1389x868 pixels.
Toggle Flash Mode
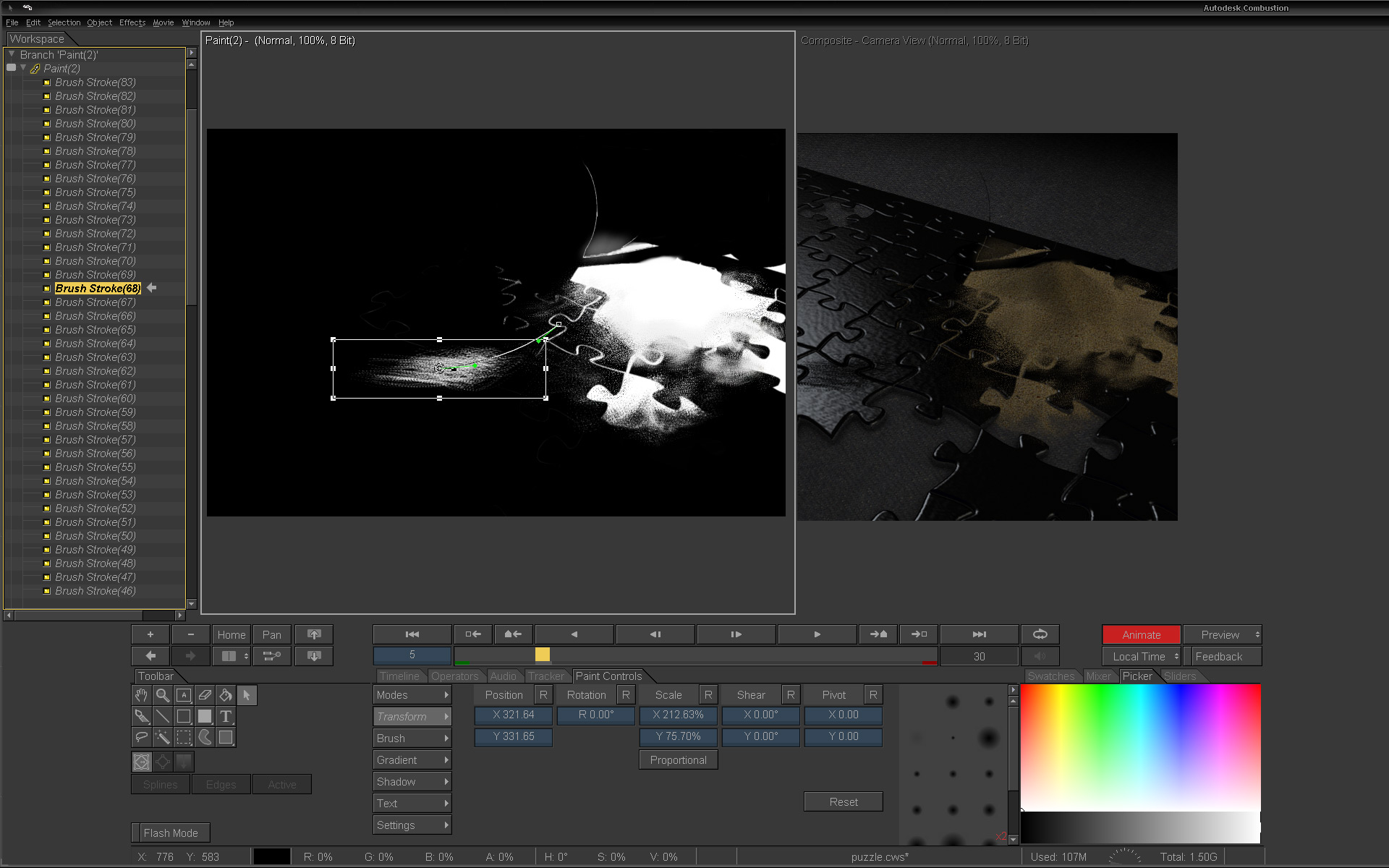click(x=171, y=833)
